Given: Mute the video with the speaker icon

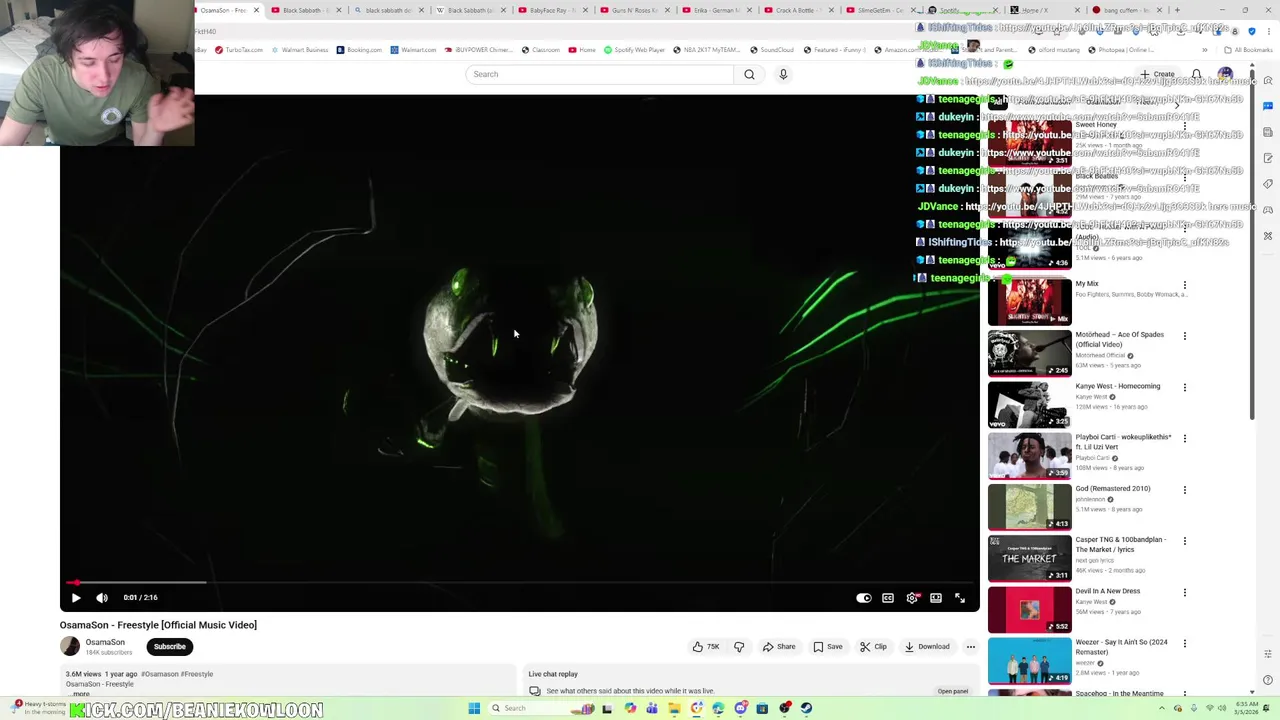Looking at the screenshot, I should tap(102, 598).
